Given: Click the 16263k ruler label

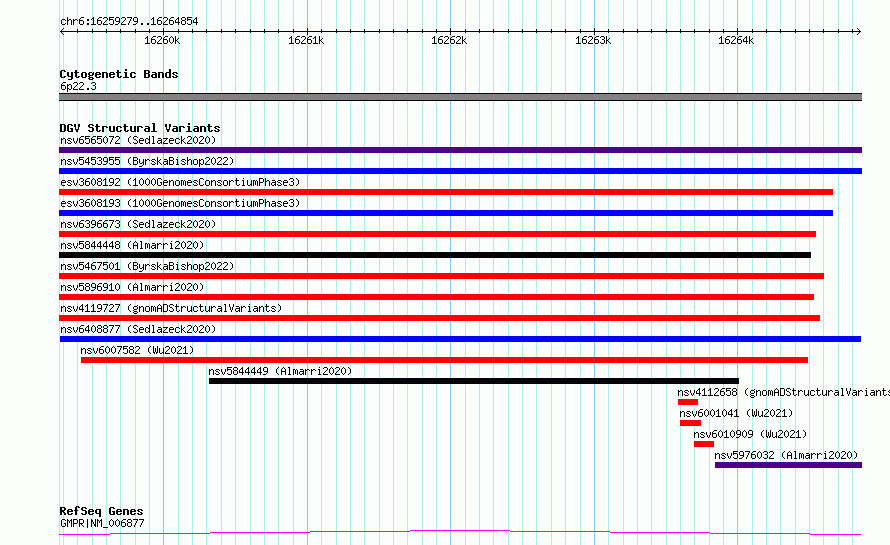Looking at the screenshot, I should coord(593,40).
